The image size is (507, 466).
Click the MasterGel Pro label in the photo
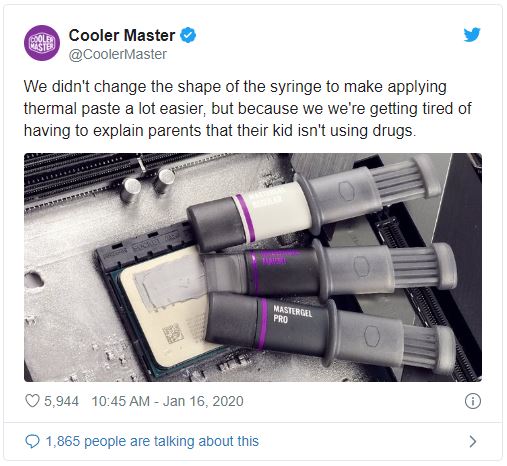(292, 314)
